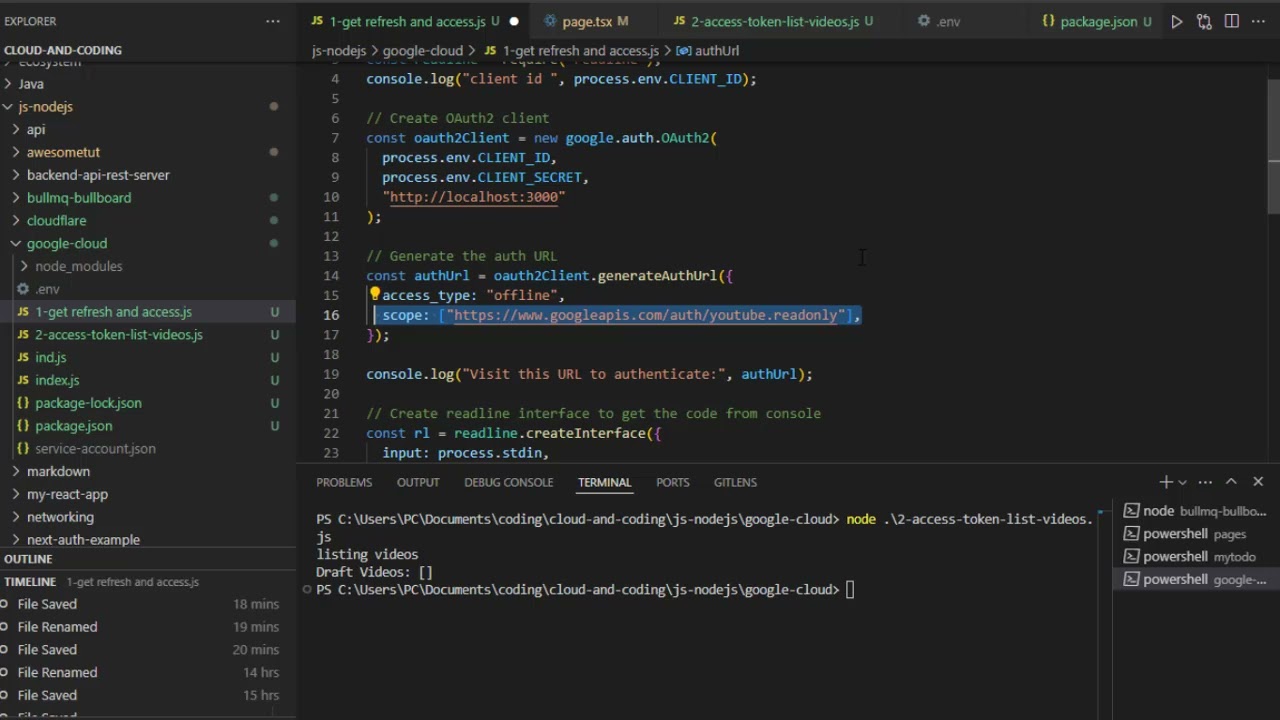Open editor More Actions ellipsis menu
The width and height of the screenshot is (1280, 720).
(x=1258, y=21)
